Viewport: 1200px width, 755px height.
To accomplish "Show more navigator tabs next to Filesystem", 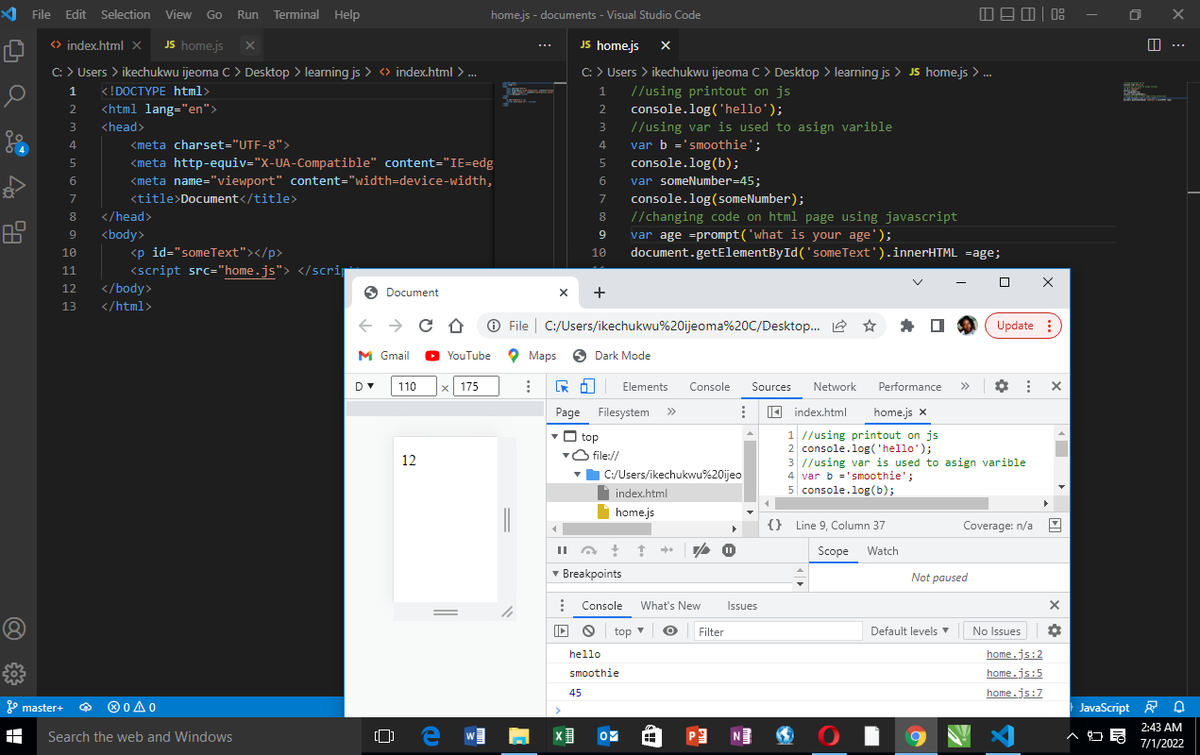I will coord(671,412).
